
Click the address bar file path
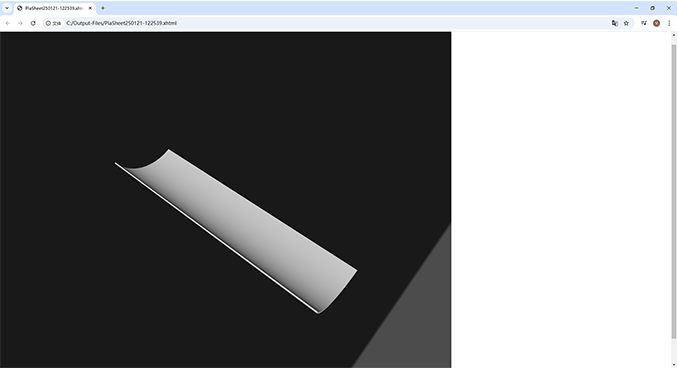(122, 23)
